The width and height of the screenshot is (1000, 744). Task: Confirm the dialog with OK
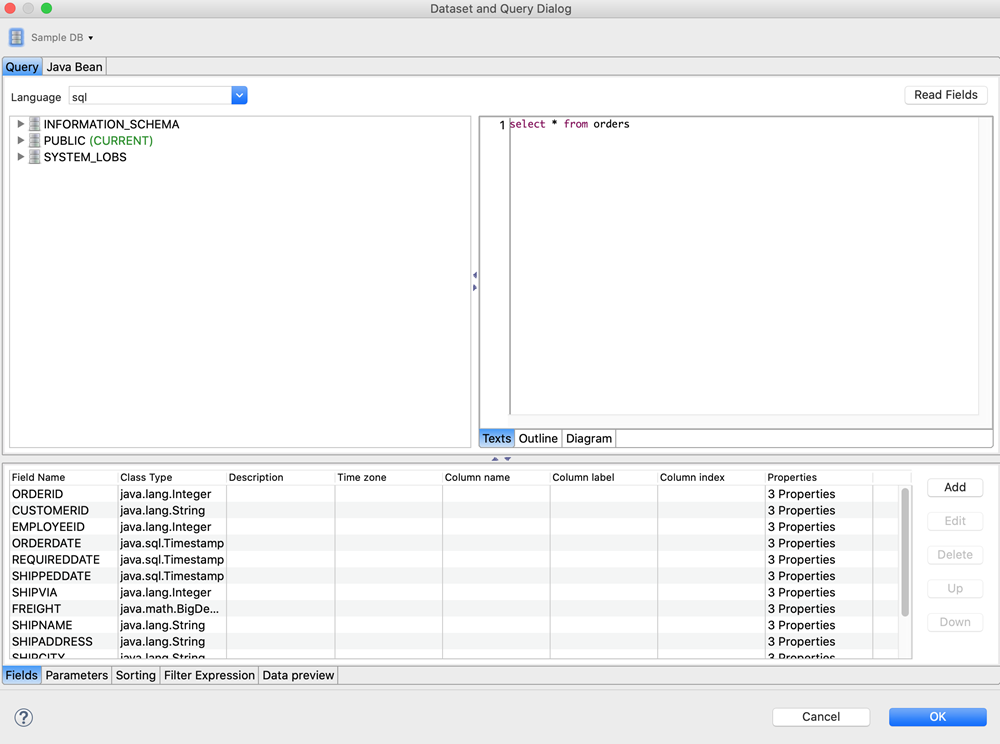coord(938,717)
